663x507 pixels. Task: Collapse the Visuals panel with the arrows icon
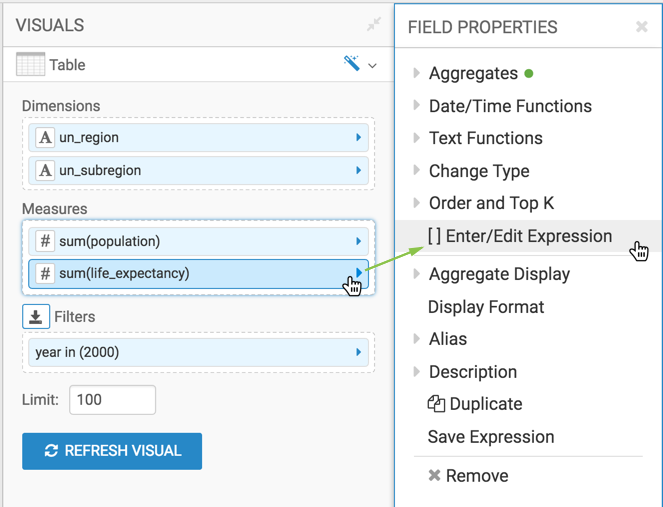pos(373,25)
